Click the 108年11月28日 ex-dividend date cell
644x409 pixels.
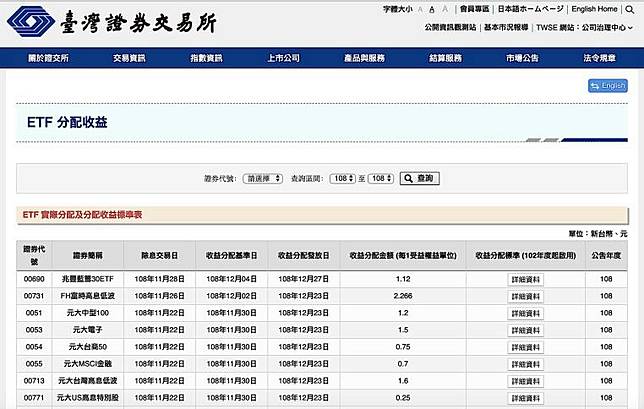(x=160, y=279)
